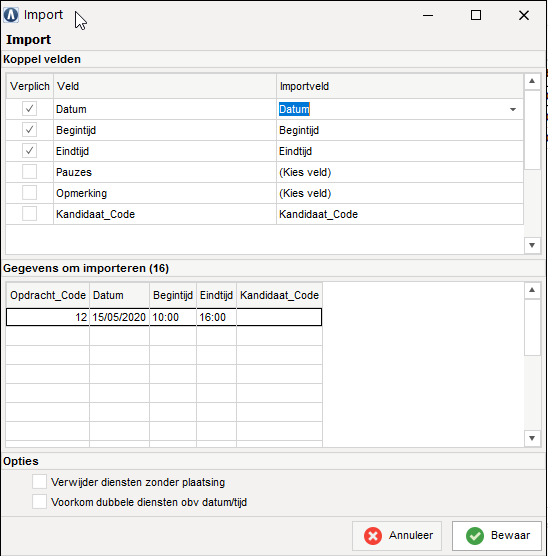This screenshot has width=548, height=556.
Task: Click the red X icon on Annuleer
Action: pyautogui.click(x=373, y=535)
